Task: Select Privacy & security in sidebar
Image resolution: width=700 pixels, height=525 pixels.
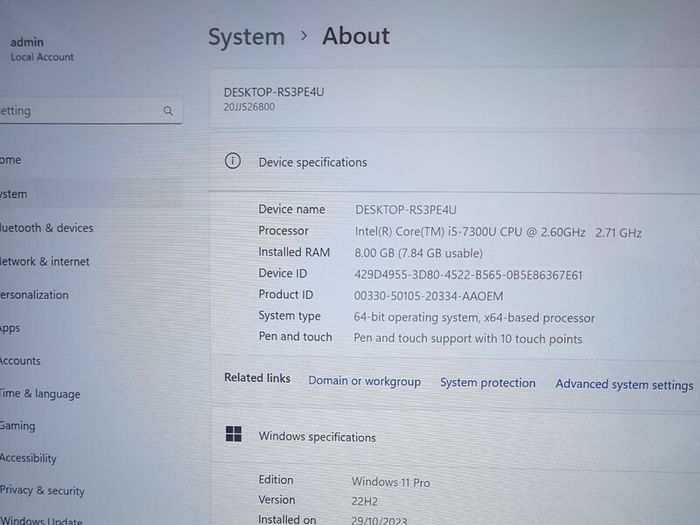Action: (x=42, y=490)
